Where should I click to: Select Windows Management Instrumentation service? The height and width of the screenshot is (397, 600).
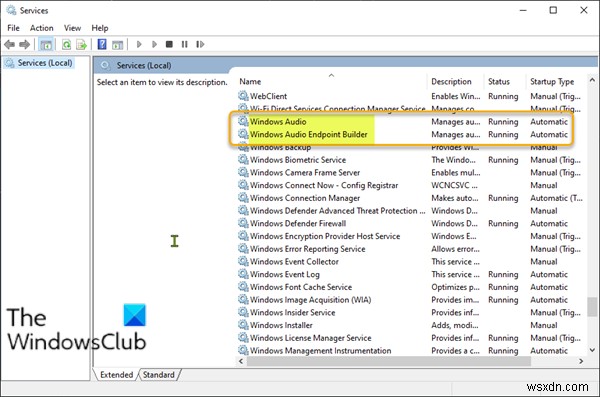tap(320, 351)
